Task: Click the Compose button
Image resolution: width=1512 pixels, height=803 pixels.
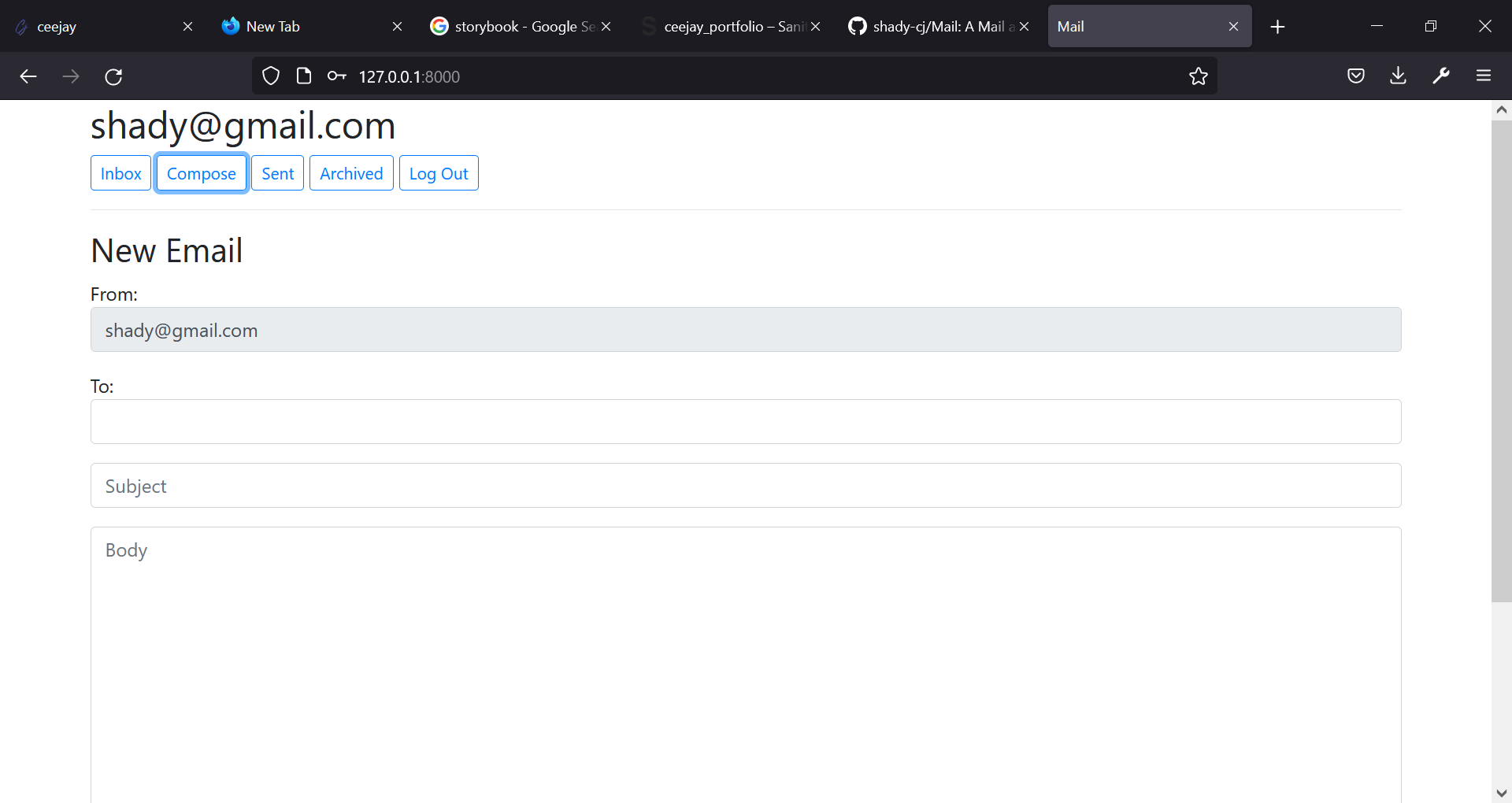Action: coord(202,173)
